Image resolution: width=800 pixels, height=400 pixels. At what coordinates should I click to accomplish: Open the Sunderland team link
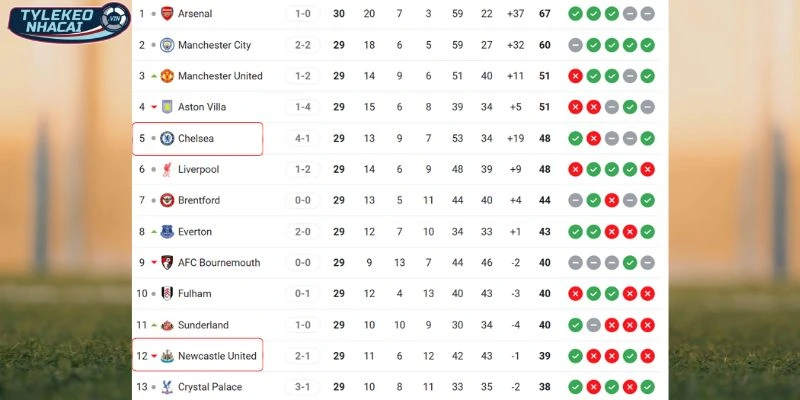203,325
